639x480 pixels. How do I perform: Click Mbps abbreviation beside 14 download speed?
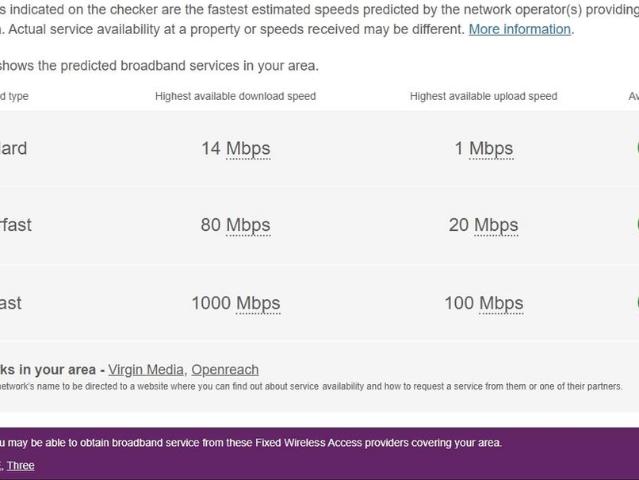click(x=248, y=149)
